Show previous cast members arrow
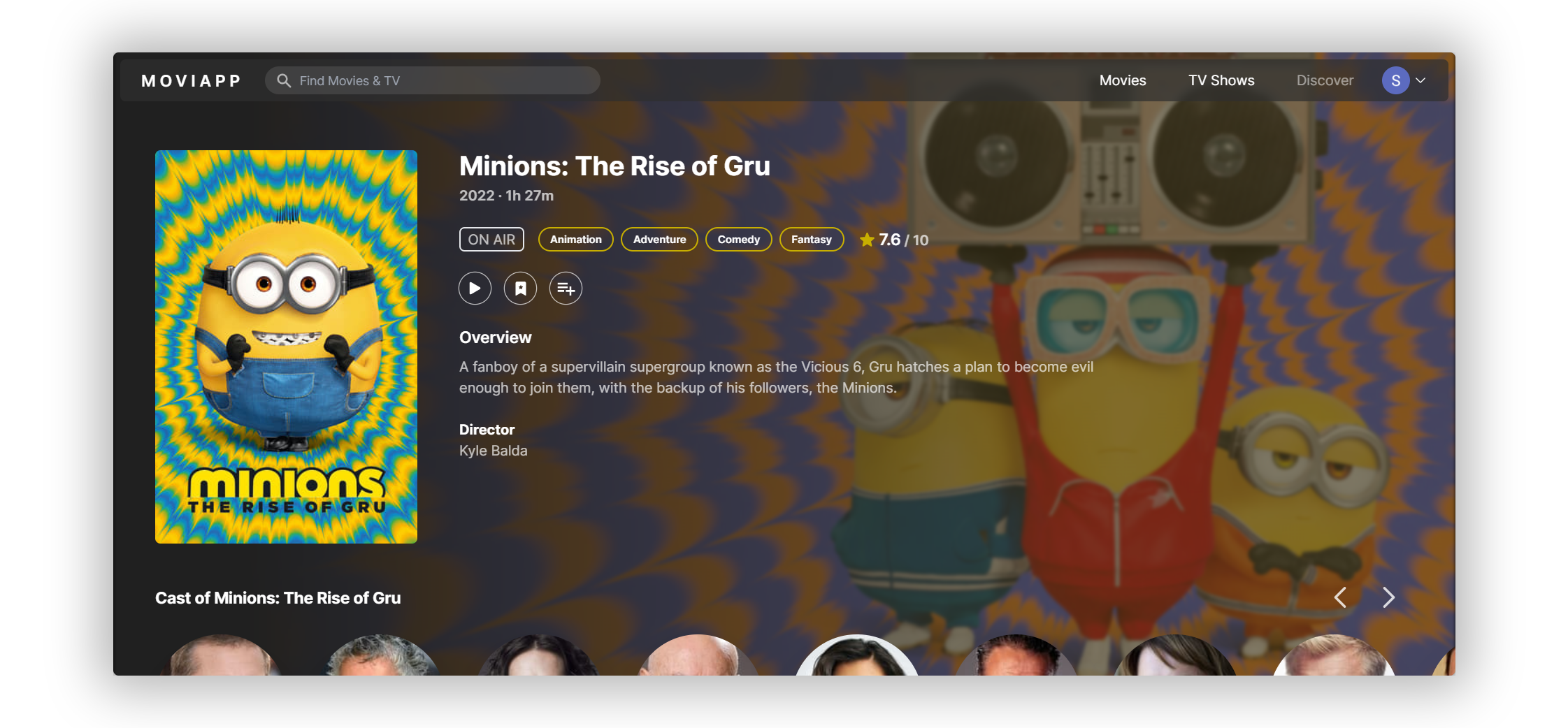 coord(1340,597)
